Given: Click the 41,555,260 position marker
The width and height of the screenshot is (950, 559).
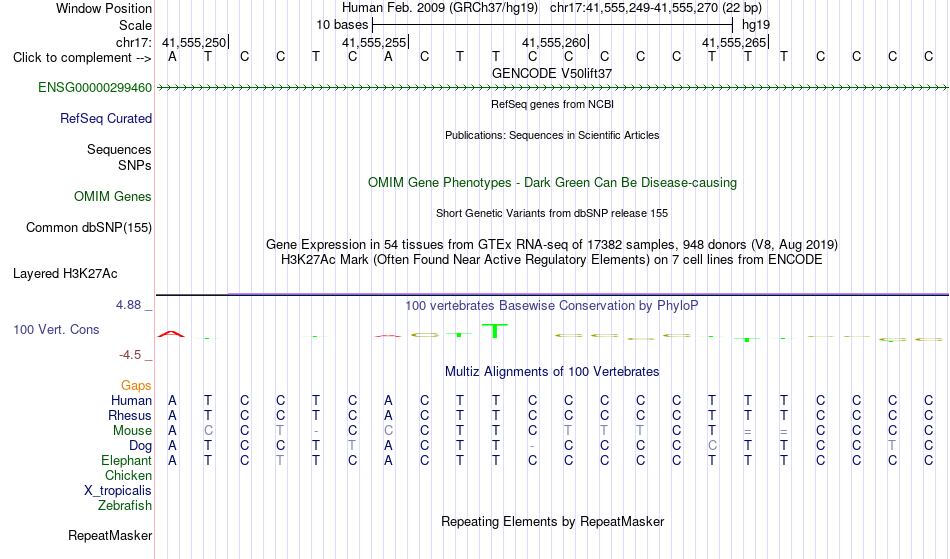Looking at the screenshot, I should tap(555, 43).
